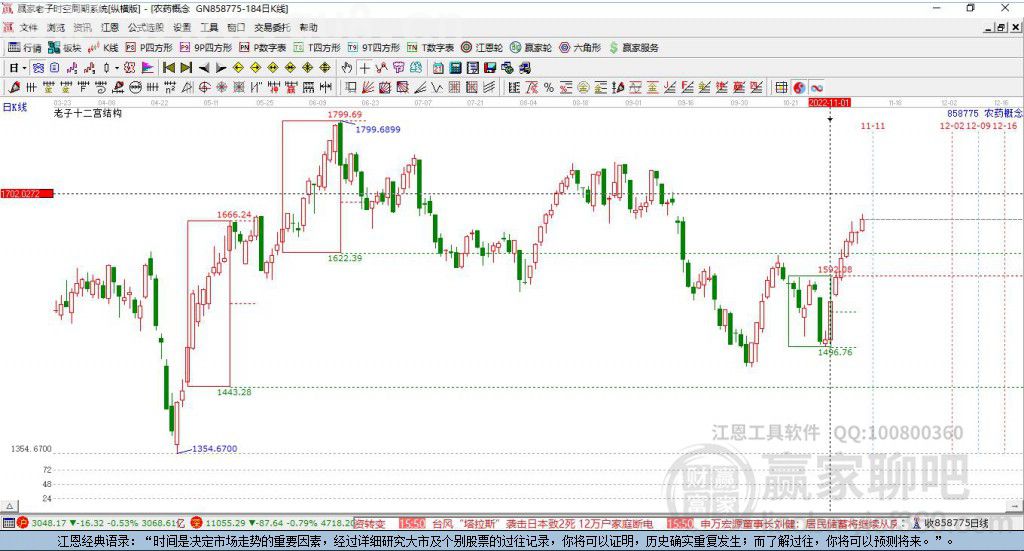Image resolution: width=1024 pixels, height=551 pixels.
Task: Click the 12-09 future date marker
Action: (978, 126)
